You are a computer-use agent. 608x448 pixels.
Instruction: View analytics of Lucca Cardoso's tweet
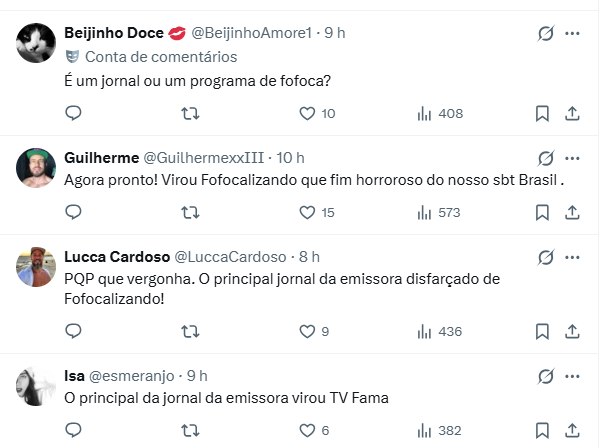(423, 332)
